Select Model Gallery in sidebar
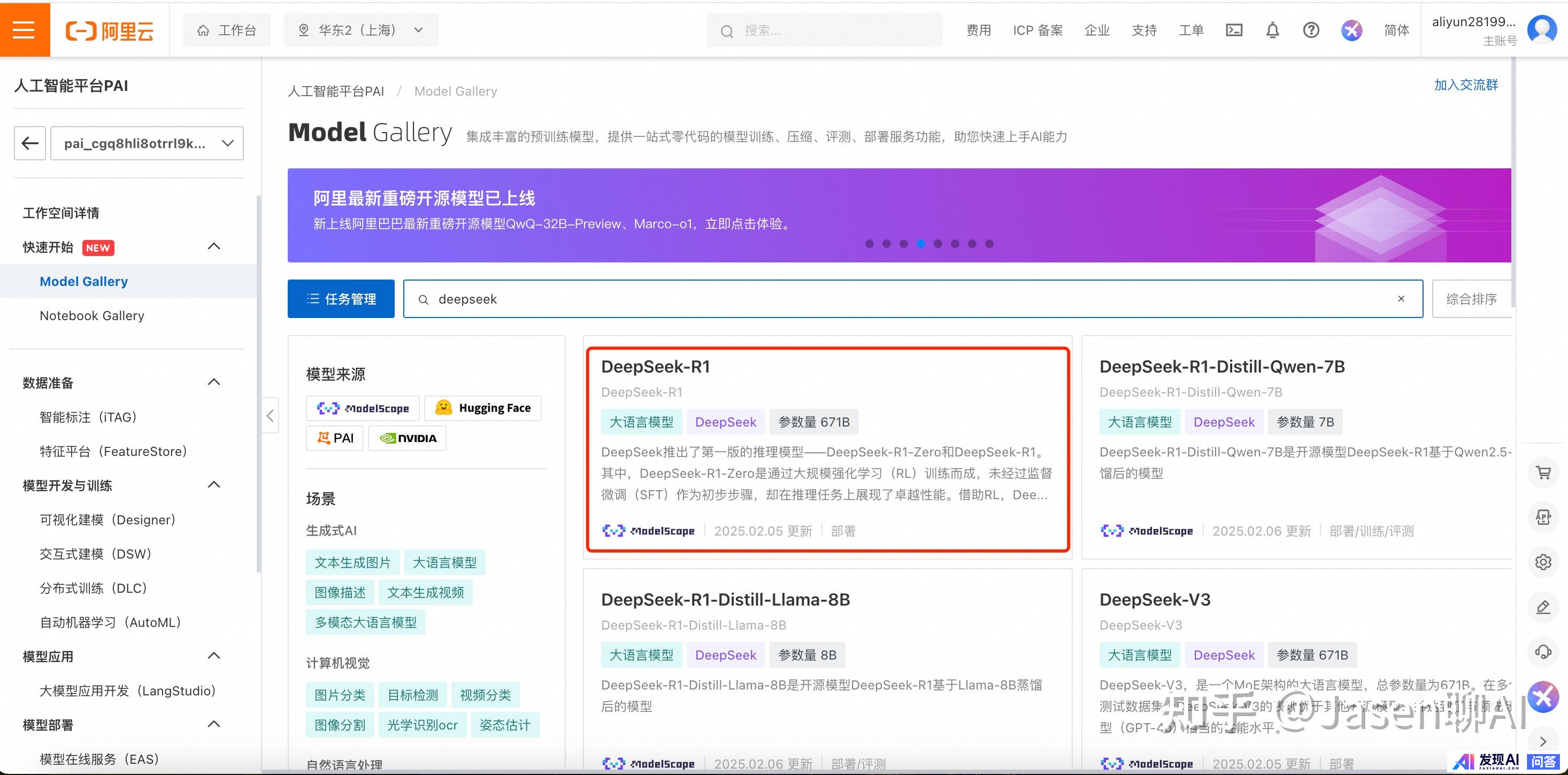1568x775 pixels. tap(84, 281)
